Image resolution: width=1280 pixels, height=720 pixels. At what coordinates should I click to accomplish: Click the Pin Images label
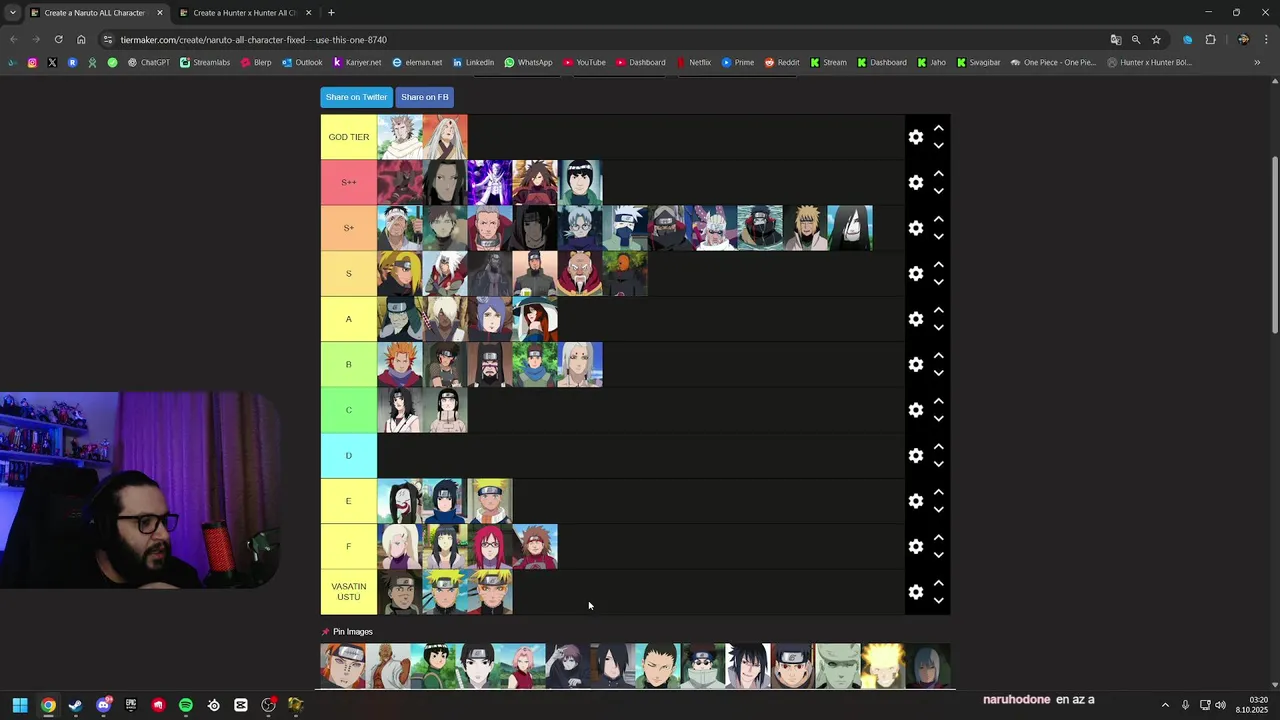pyautogui.click(x=352, y=632)
